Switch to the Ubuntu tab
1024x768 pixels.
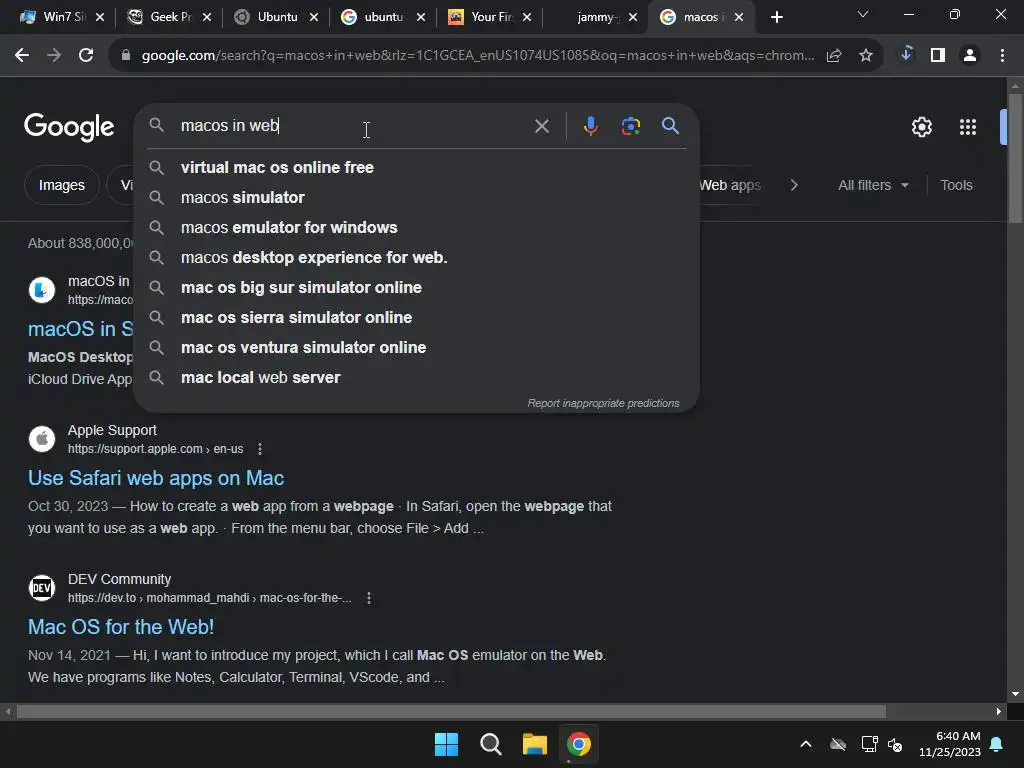[267, 17]
